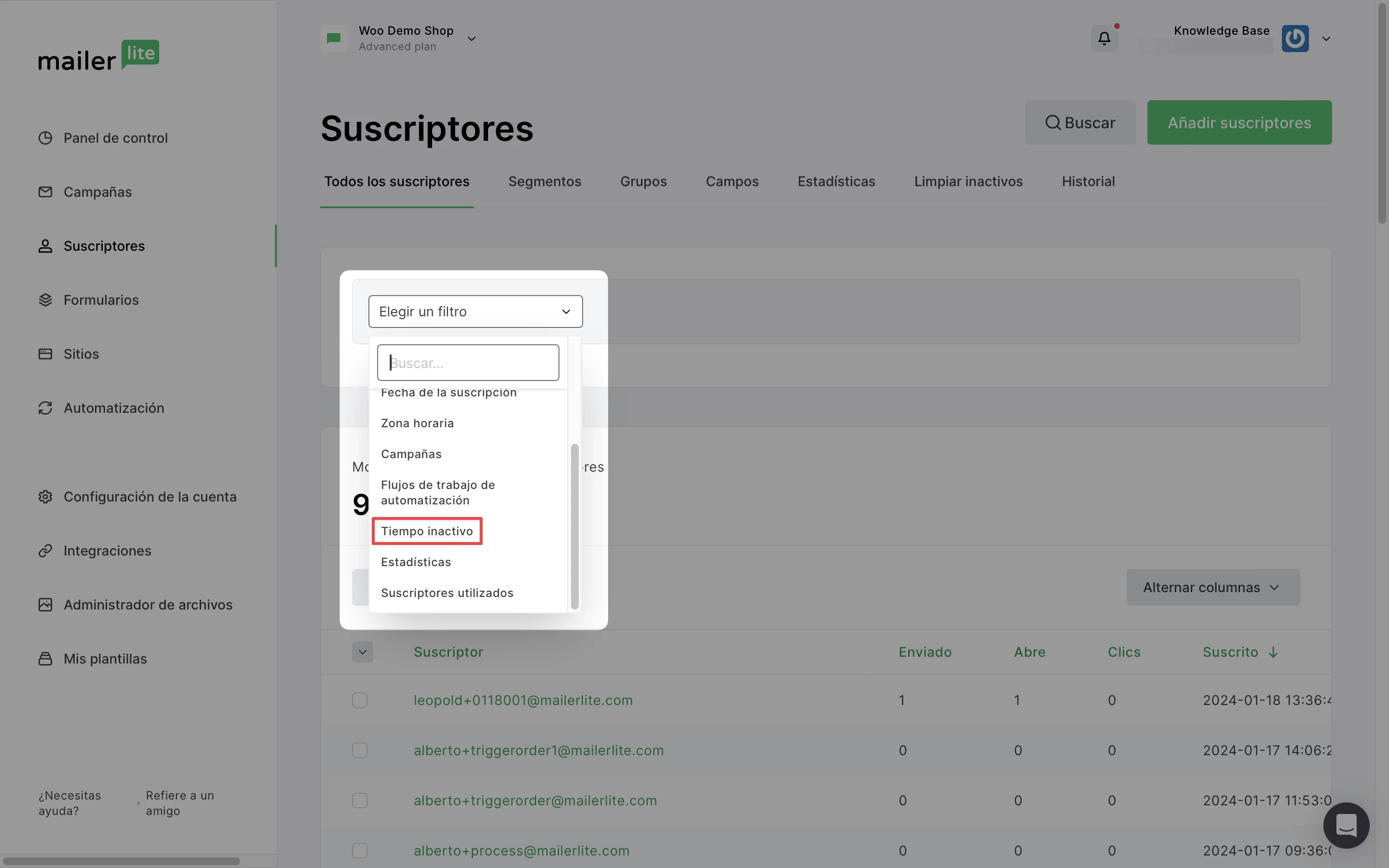
Task: Expand the Woo Demo Shop account chevron
Action: pyautogui.click(x=472, y=39)
